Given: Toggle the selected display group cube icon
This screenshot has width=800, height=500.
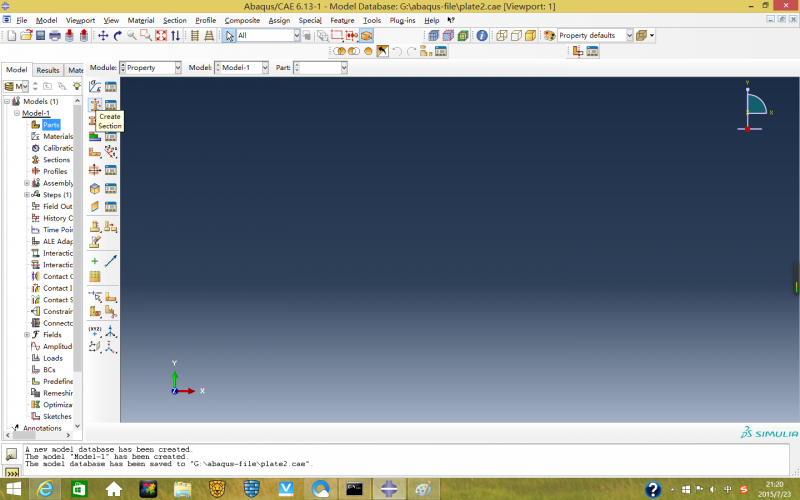Looking at the screenshot, I should point(366,35).
